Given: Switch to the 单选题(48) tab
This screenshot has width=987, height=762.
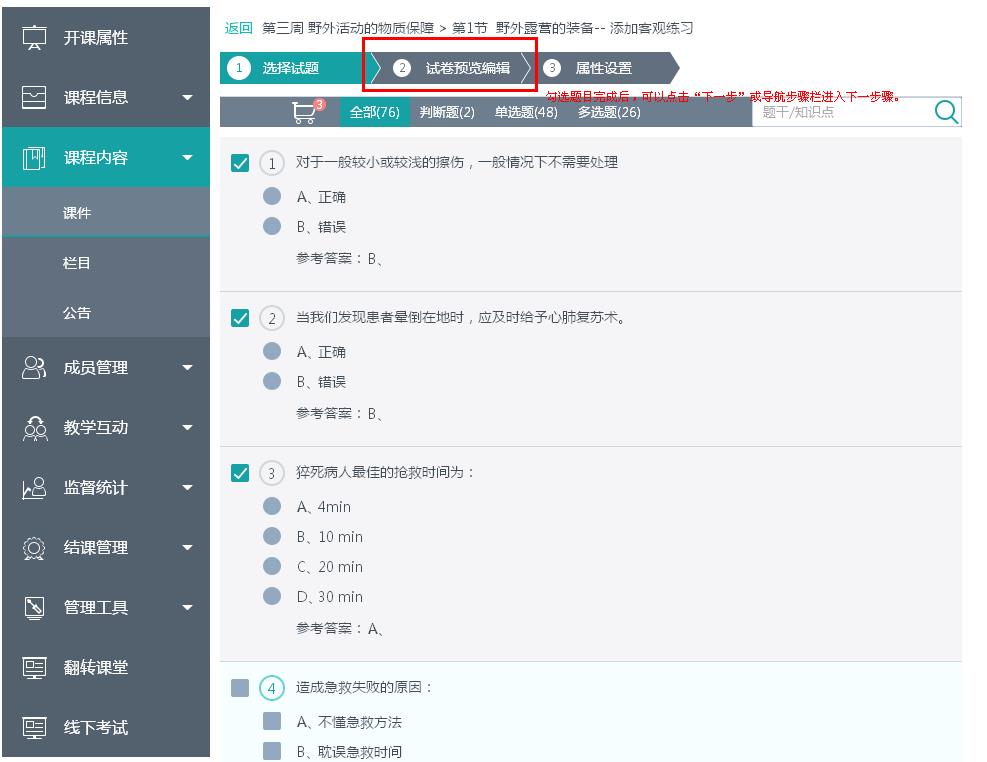Looking at the screenshot, I should [526, 112].
